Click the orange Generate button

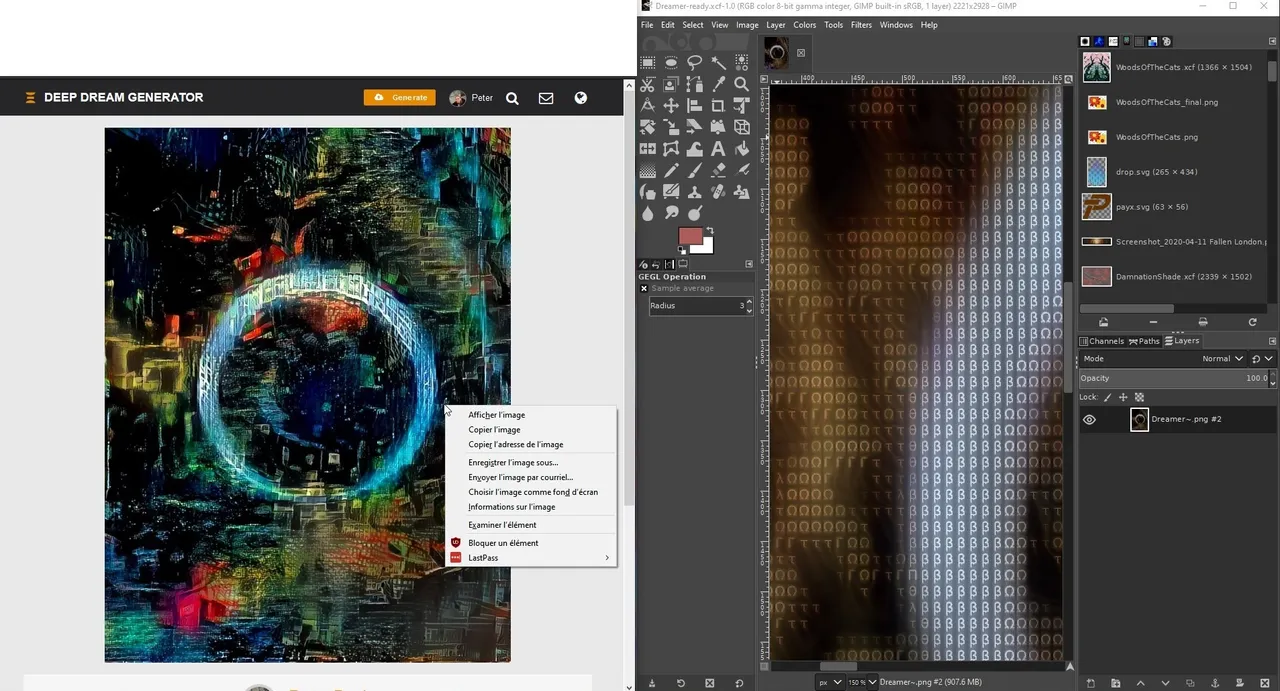coord(400,98)
